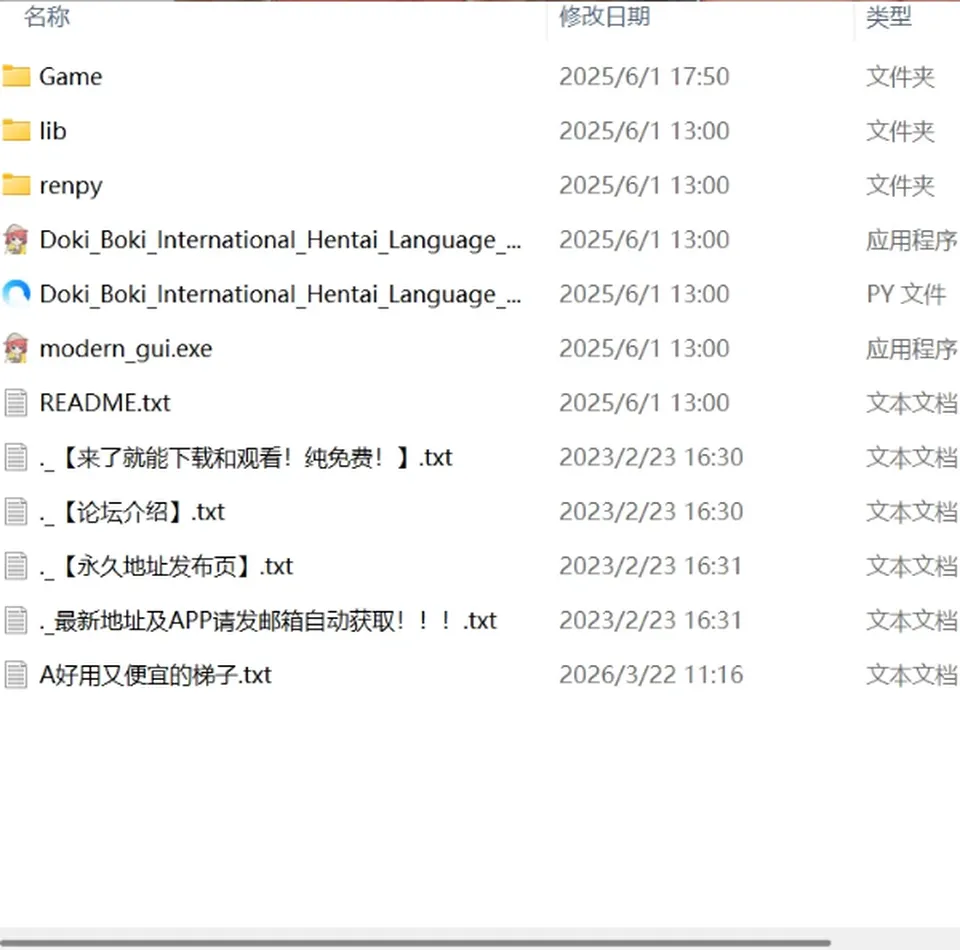This screenshot has width=960, height=950.
Task: Click the icon of A好用又便宜的梯子.txt
Action: tap(16, 675)
